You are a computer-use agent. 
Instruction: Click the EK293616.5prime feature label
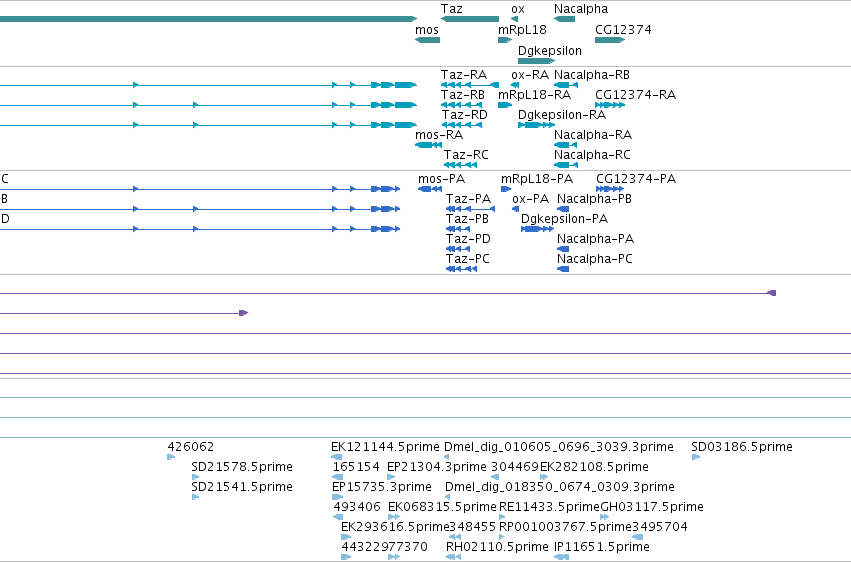(396, 527)
